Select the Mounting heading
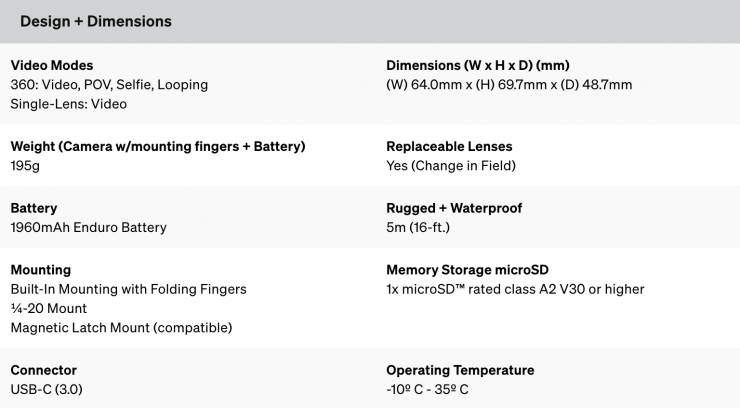The width and height of the screenshot is (740, 408). (40, 270)
